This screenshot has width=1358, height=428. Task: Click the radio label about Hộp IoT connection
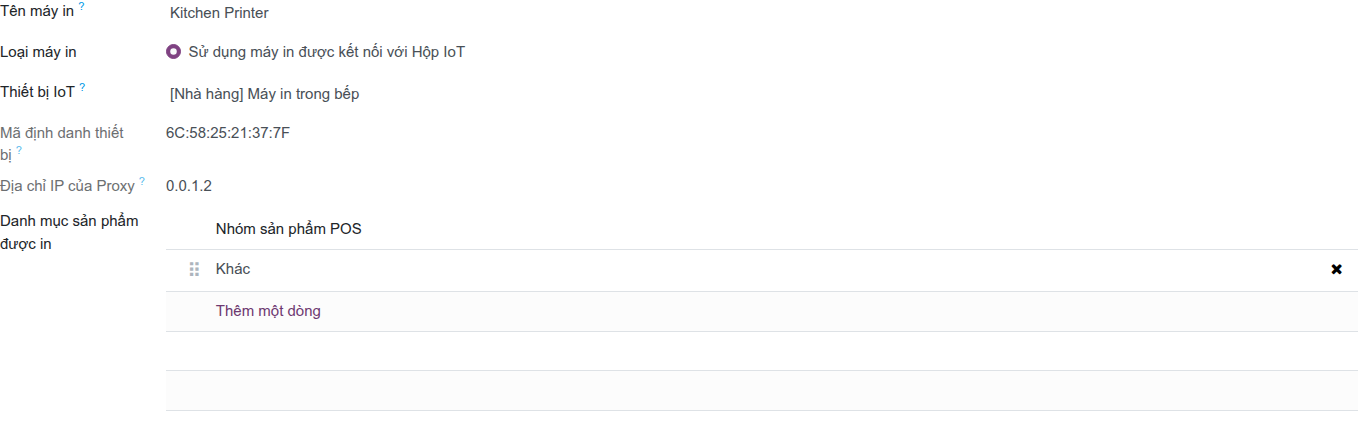pyautogui.click(x=326, y=52)
